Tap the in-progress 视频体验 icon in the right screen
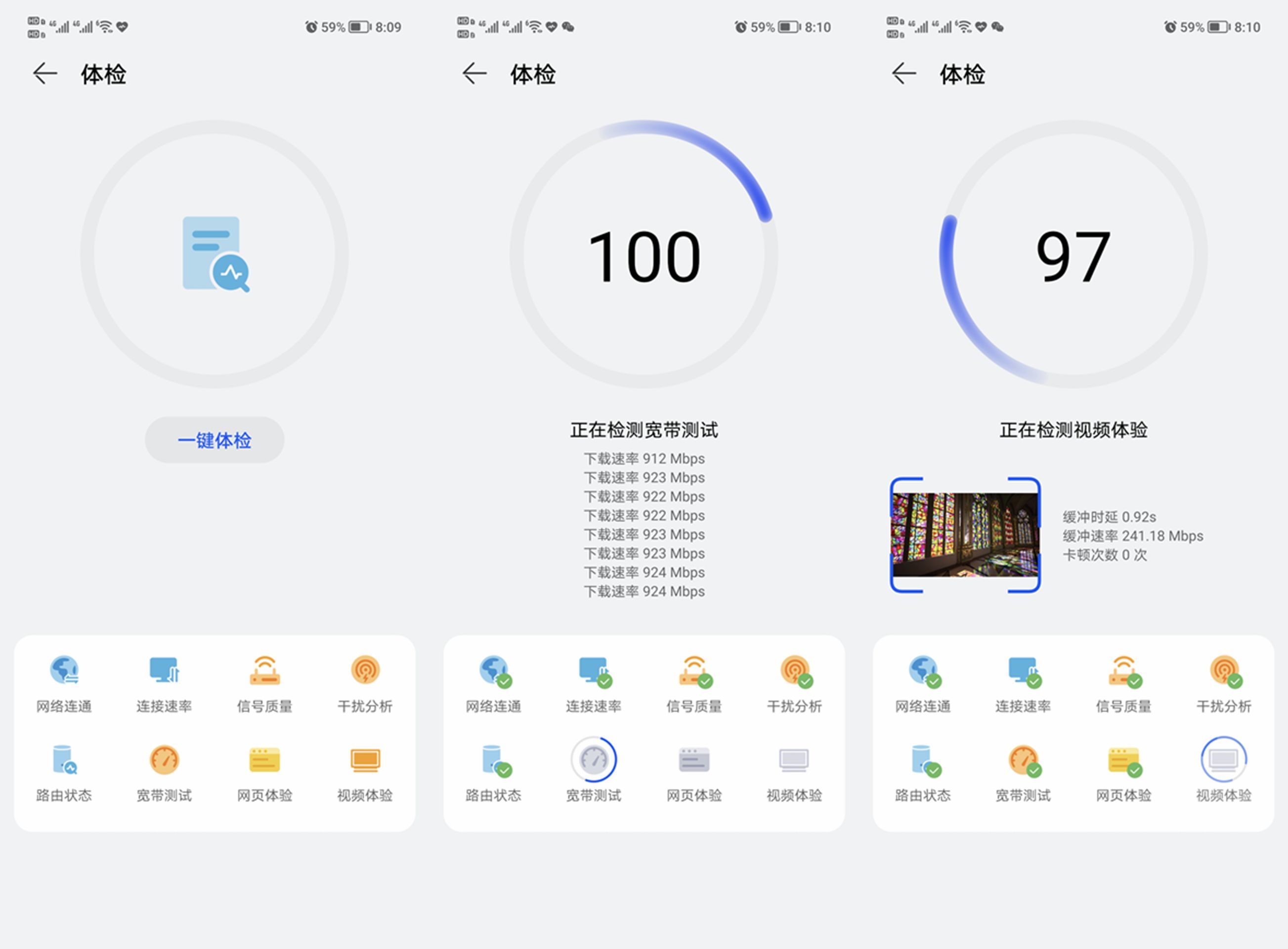Image resolution: width=1288 pixels, height=949 pixels. 1224,759
